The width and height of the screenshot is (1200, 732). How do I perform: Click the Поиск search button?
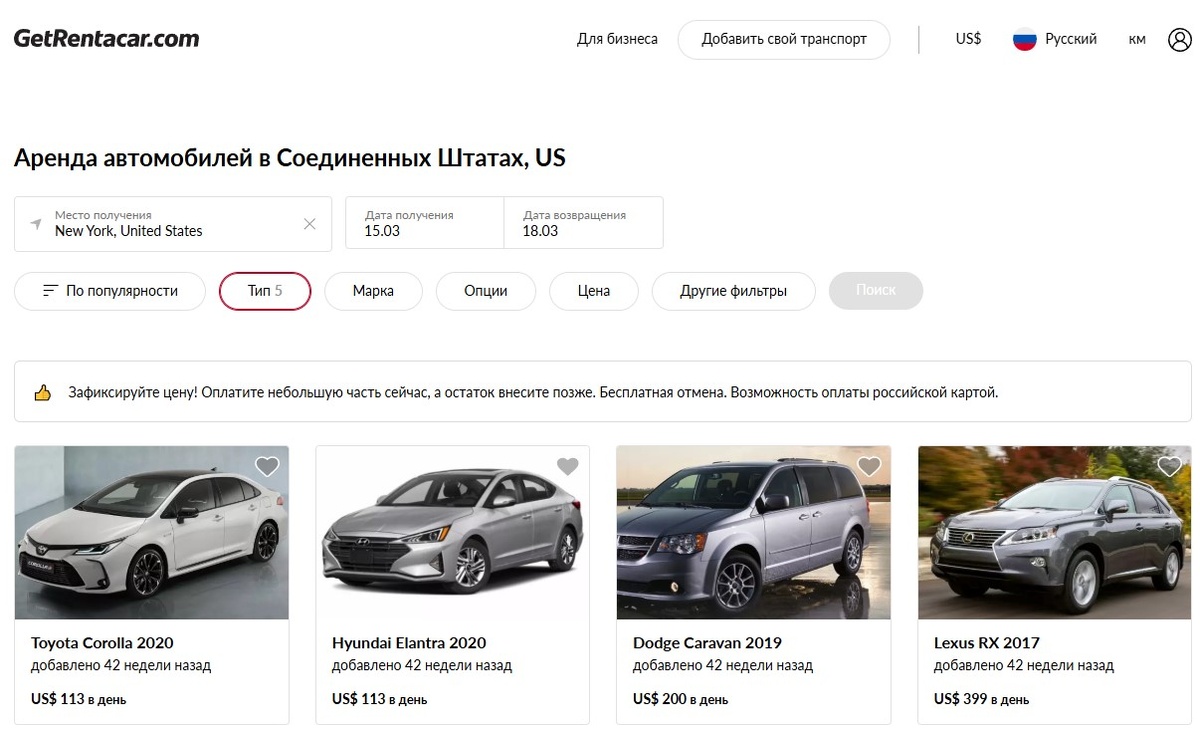pyautogui.click(x=876, y=290)
